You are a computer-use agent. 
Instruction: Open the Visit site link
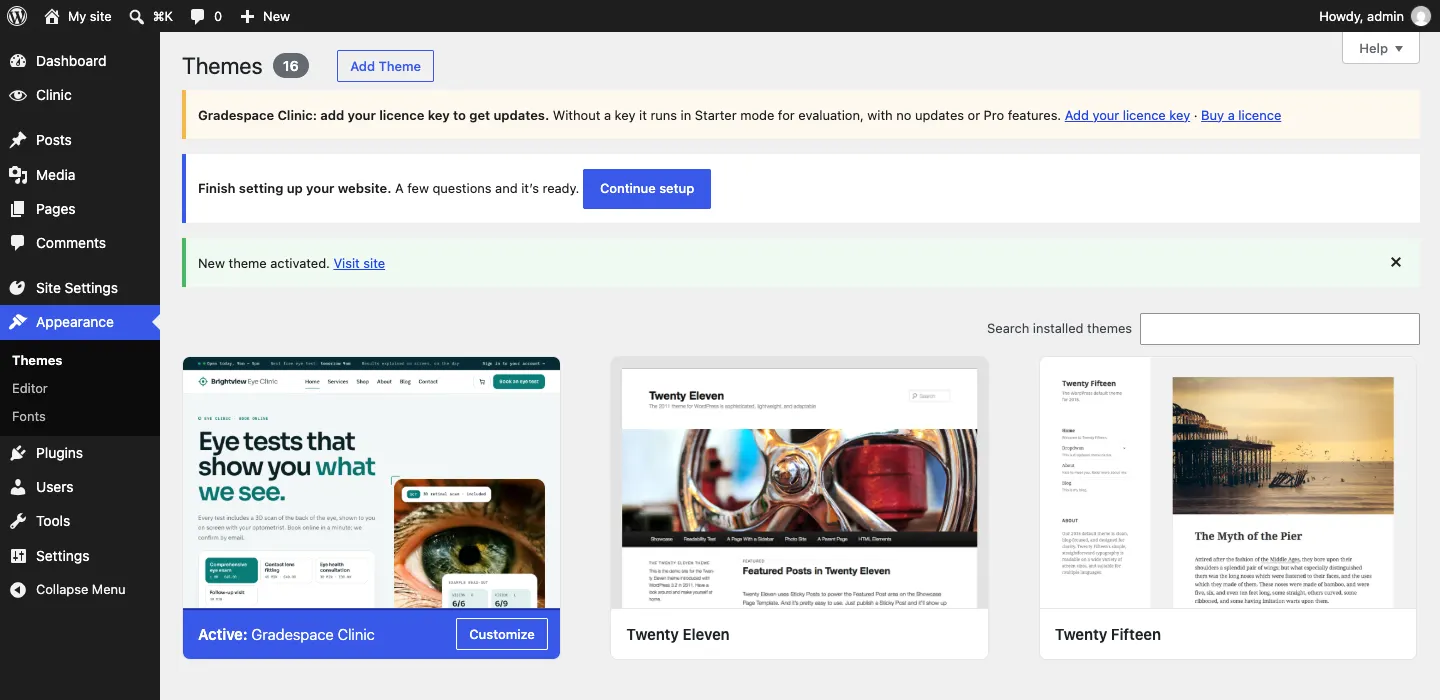point(359,263)
